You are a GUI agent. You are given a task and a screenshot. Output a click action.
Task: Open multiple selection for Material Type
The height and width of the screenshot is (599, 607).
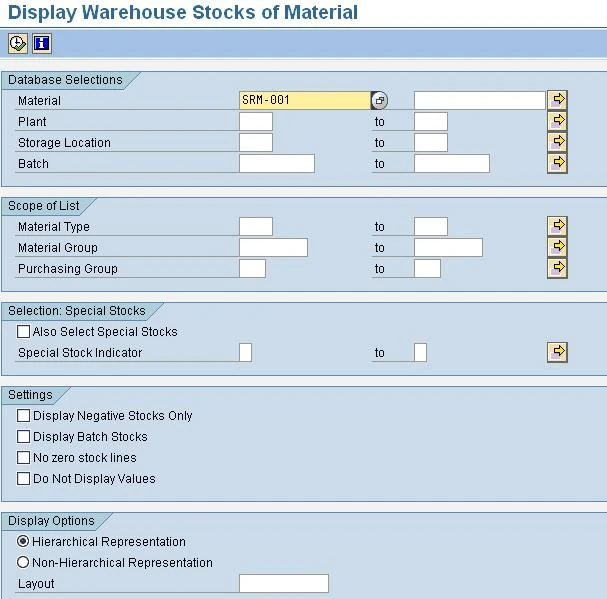coord(558,226)
